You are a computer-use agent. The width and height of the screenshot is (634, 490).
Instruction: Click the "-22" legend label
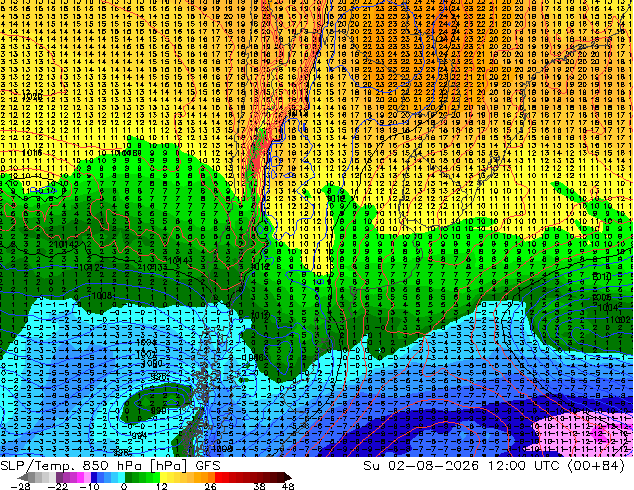[x=58, y=486]
